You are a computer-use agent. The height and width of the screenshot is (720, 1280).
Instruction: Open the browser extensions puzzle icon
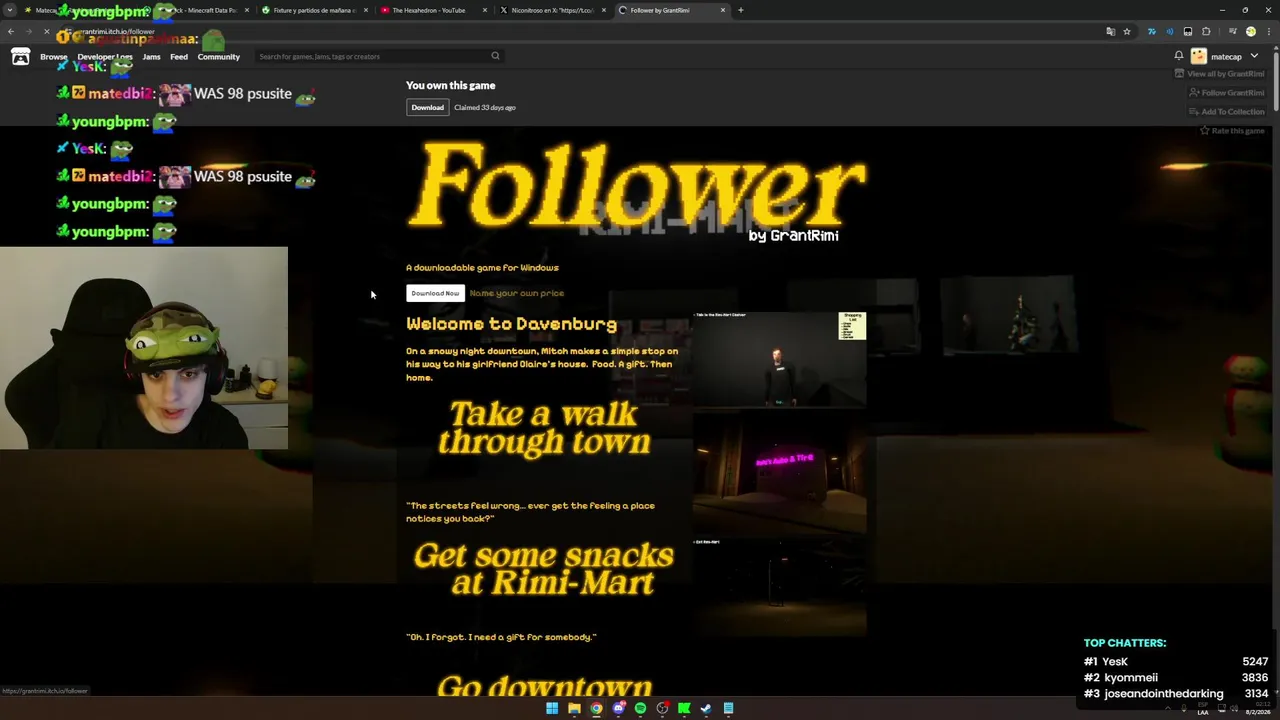1206,32
